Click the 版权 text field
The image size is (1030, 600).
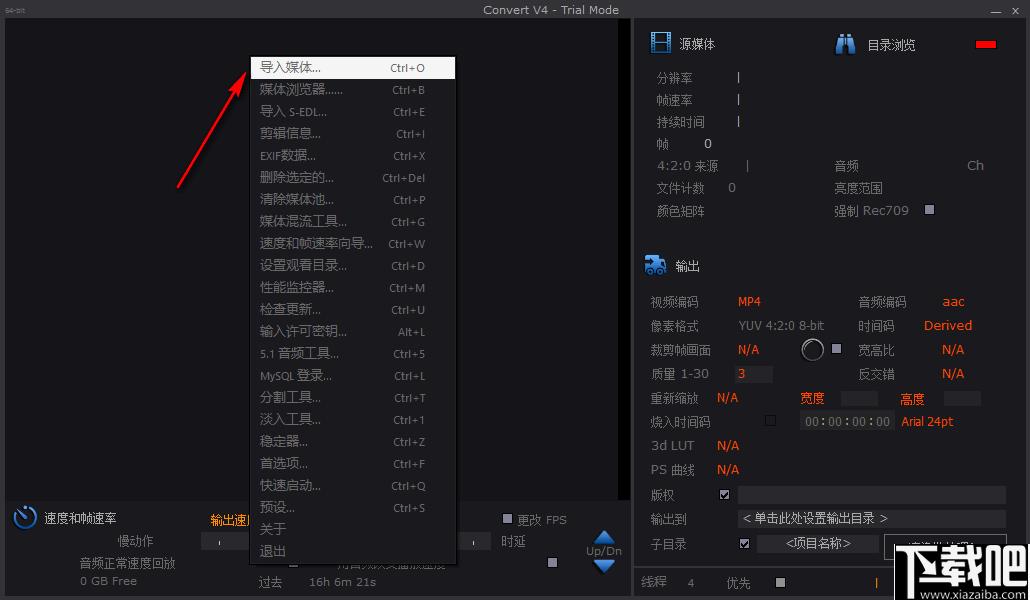pos(872,494)
